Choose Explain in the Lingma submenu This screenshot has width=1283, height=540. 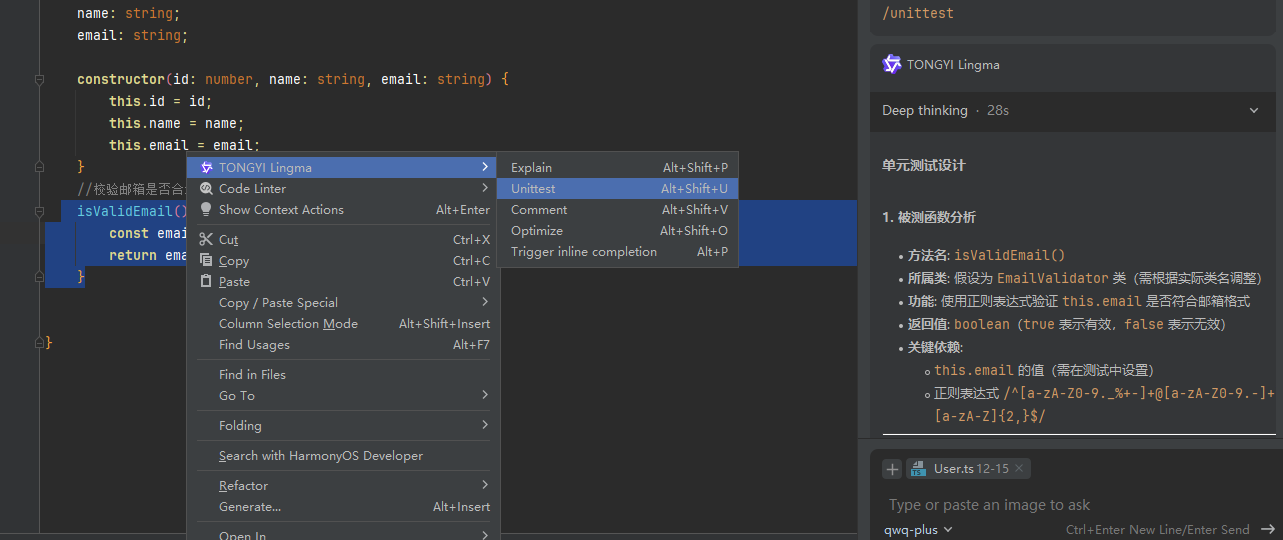[x=531, y=167]
